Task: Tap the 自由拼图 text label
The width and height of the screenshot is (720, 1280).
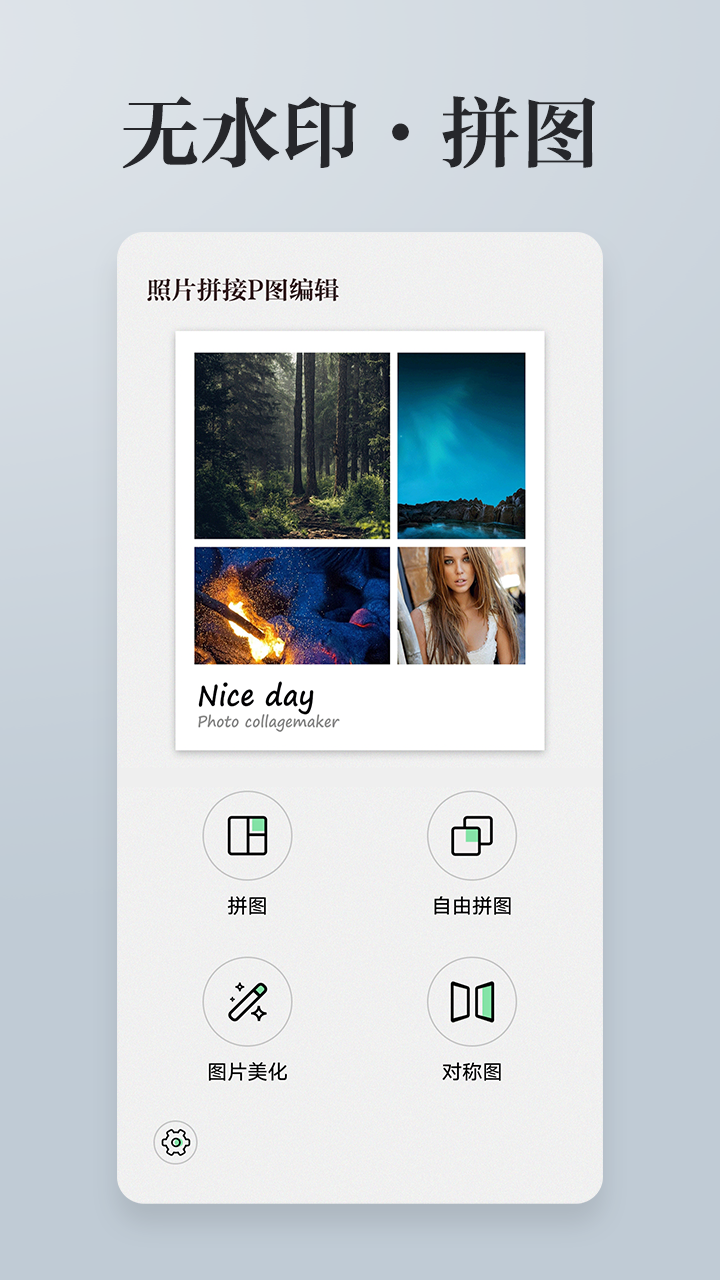Action: coord(472,906)
